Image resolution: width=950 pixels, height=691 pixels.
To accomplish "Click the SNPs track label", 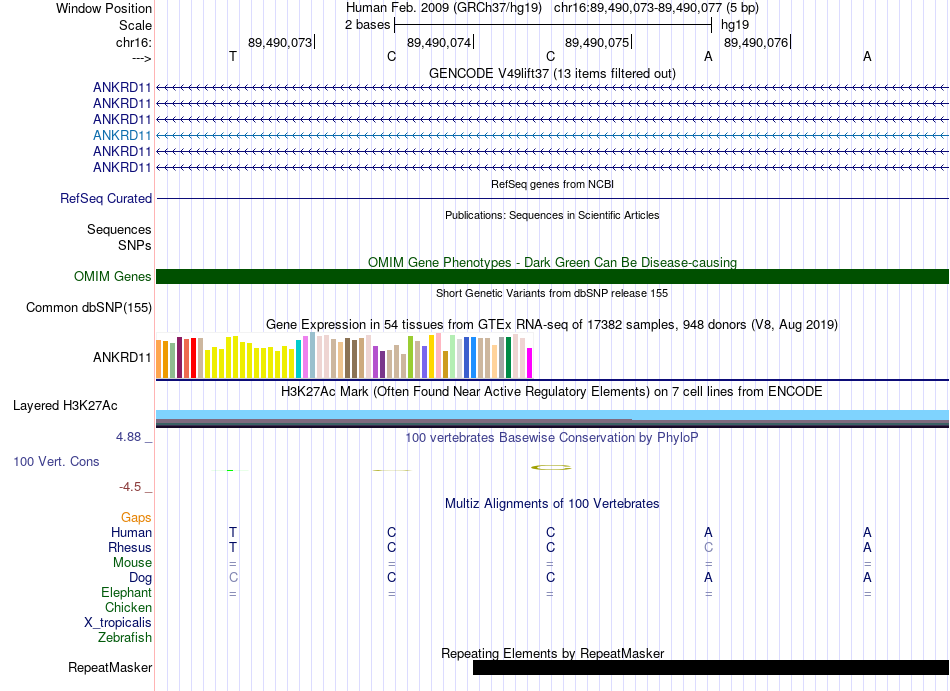I will pyautogui.click(x=135, y=245).
